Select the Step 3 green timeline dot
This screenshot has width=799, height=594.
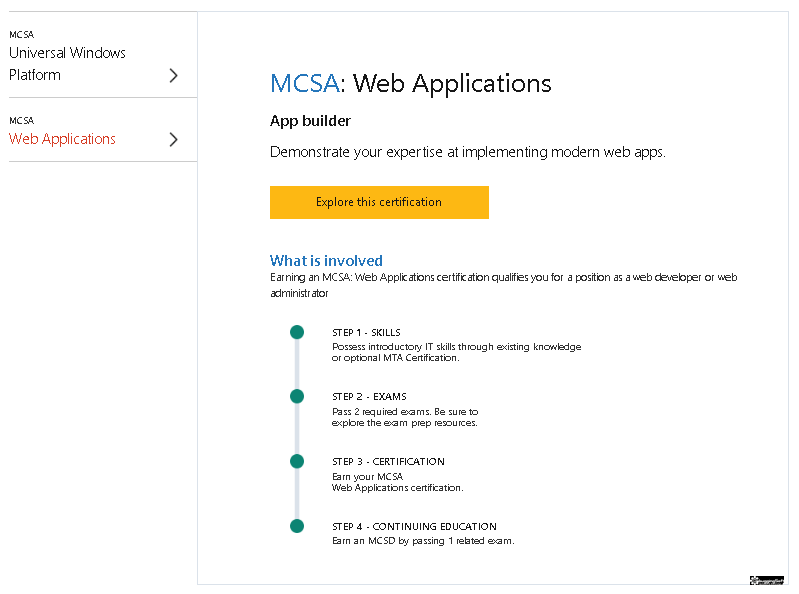297,462
